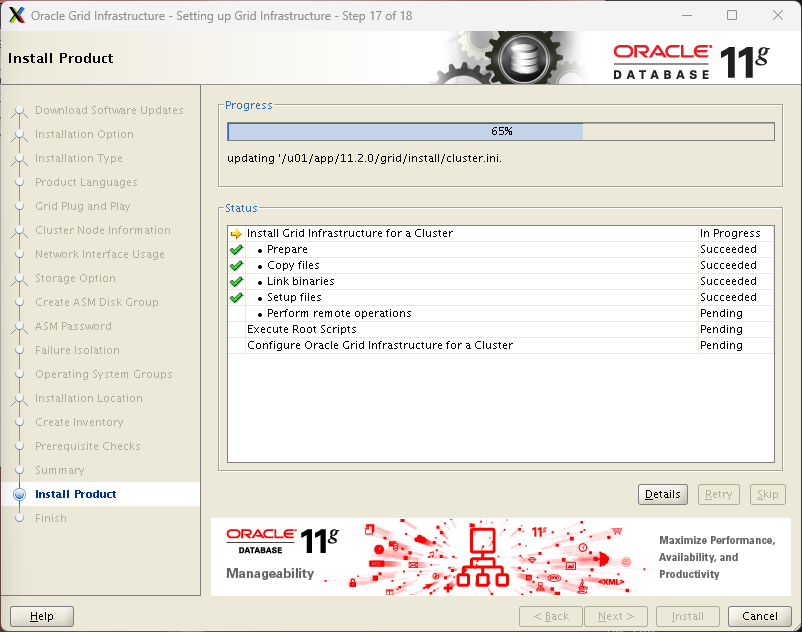Select Create ASM Disk Group step
This screenshot has width=802, height=632.
97,302
